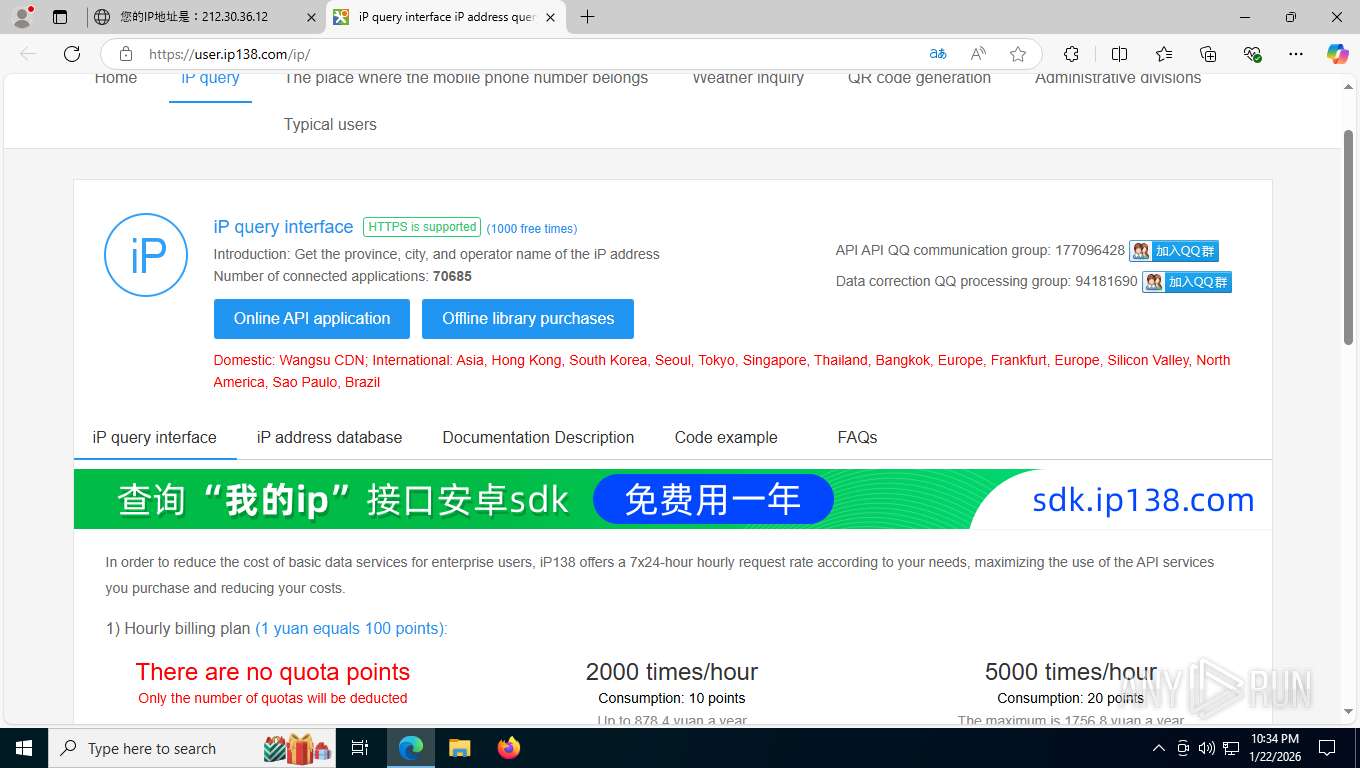The height and width of the screenshot is (768, 1360).
Task: Open Firefox from the taskbar
Action: point(509,748)
